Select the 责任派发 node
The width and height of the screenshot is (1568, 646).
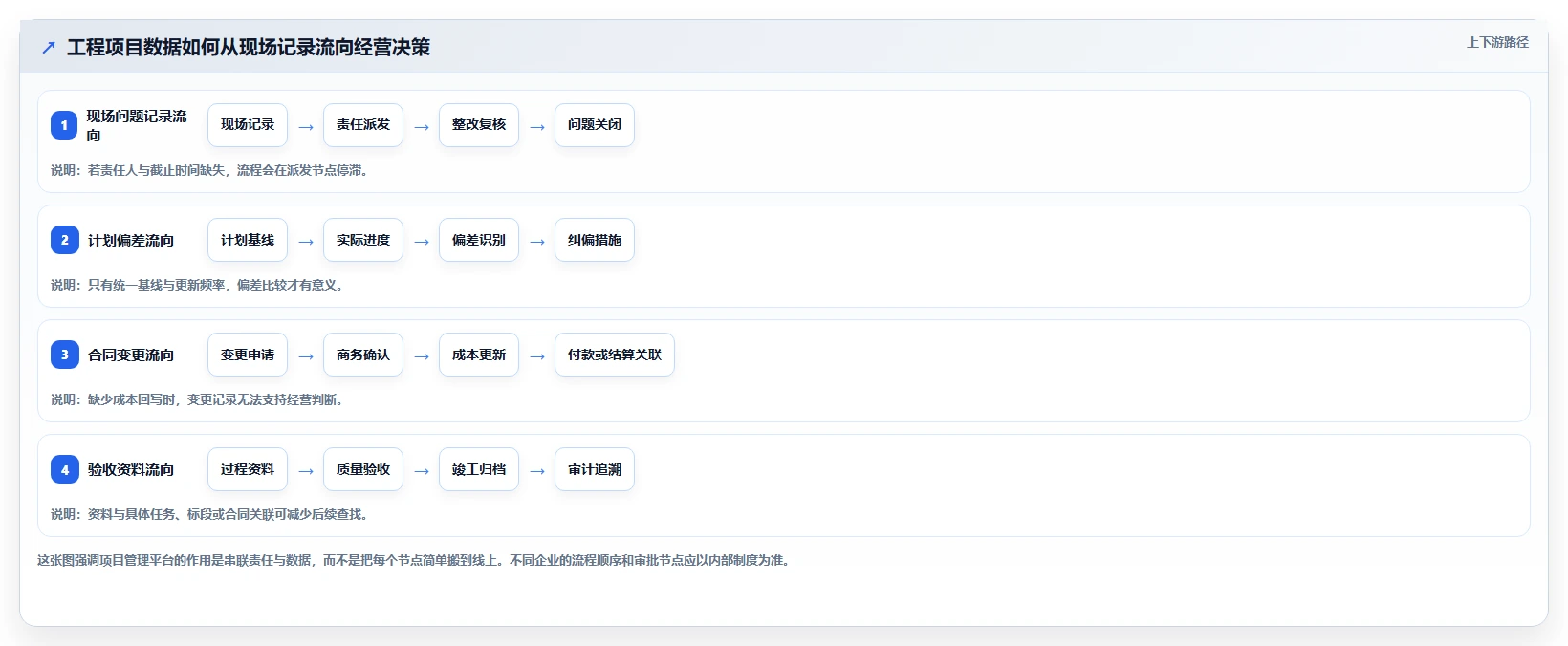click(363, 125)
